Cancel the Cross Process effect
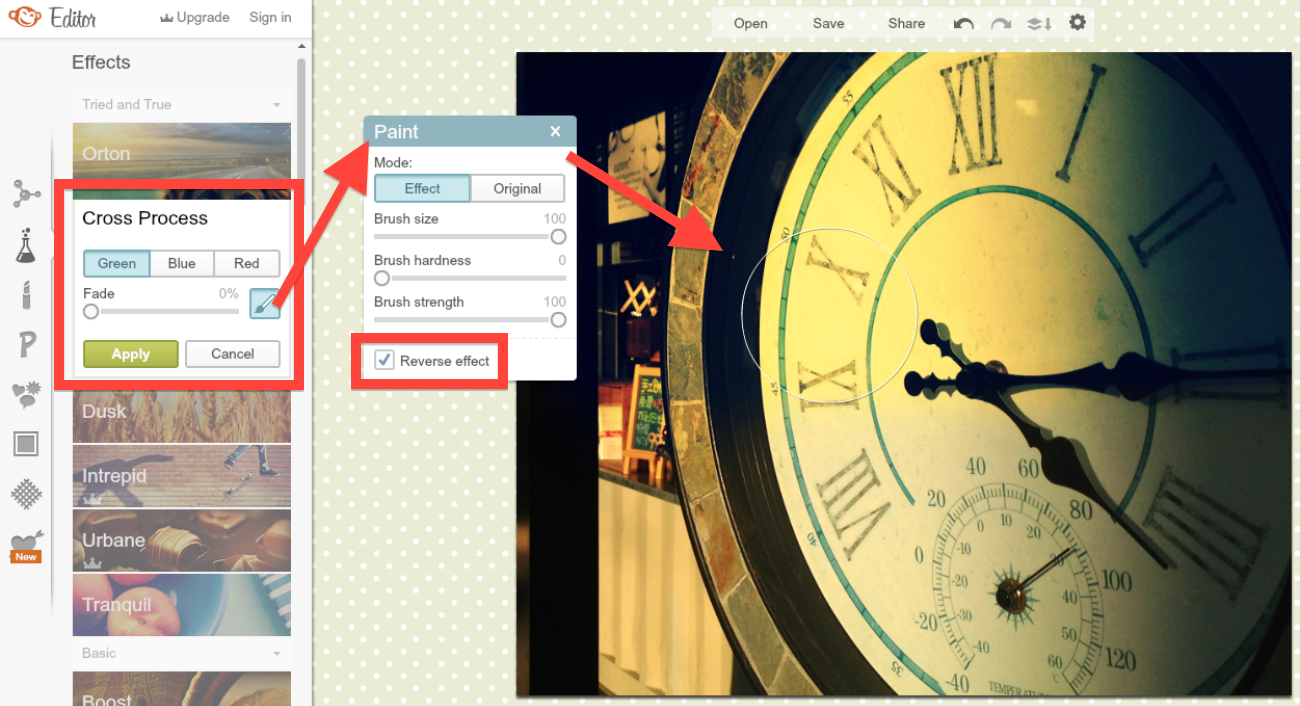The image size is (1300, 706). (x=233, y=354)
